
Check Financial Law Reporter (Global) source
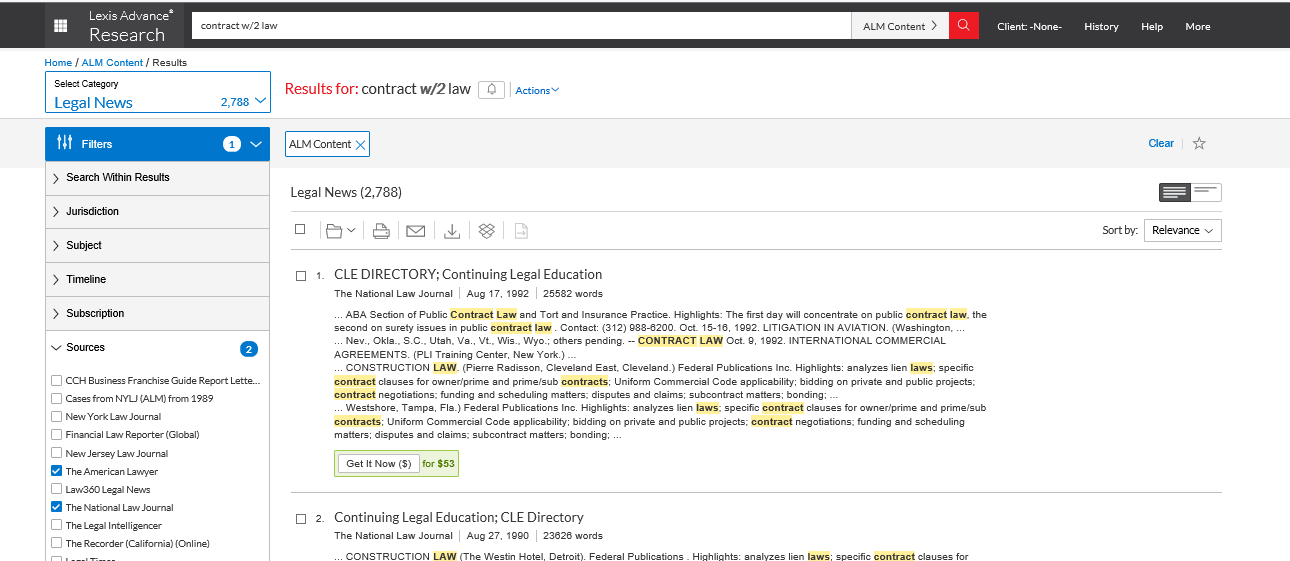coord(56,435)
